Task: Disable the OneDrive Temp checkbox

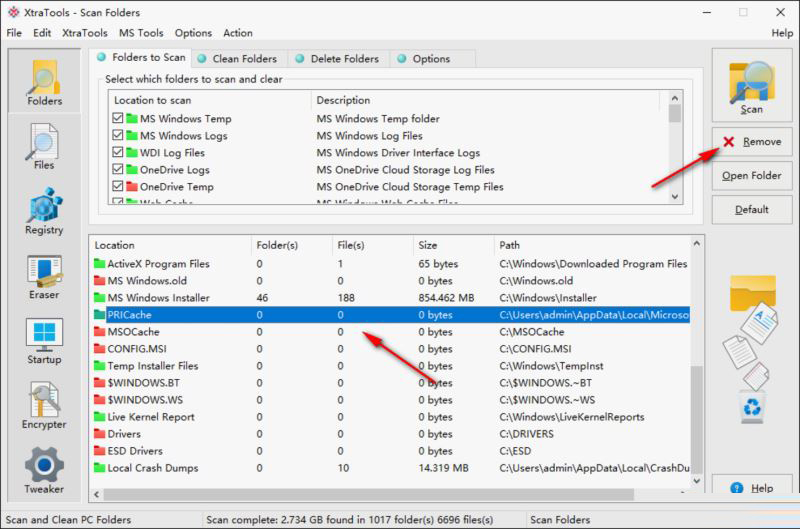Action: coord(119,187)
